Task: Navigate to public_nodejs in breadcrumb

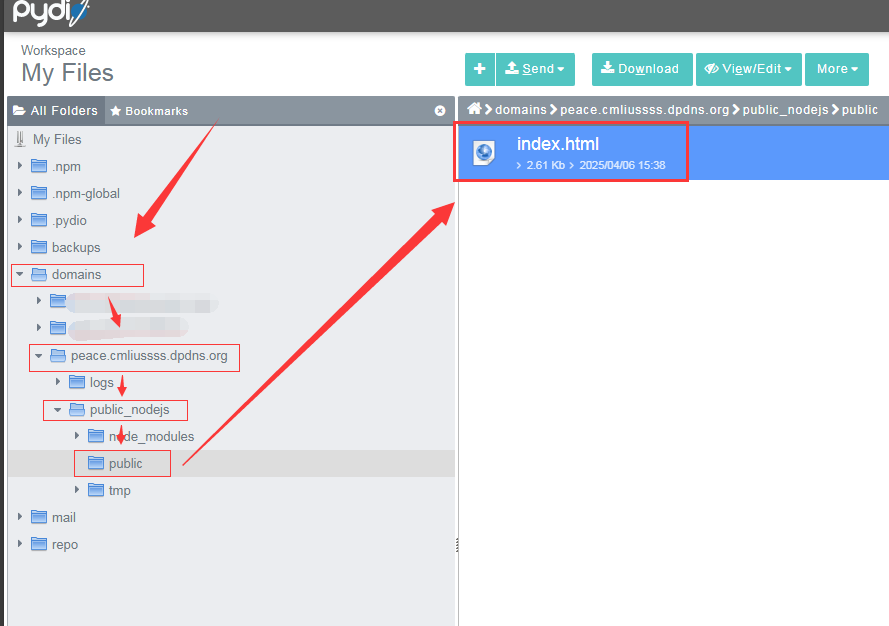Action: [785, 110]
